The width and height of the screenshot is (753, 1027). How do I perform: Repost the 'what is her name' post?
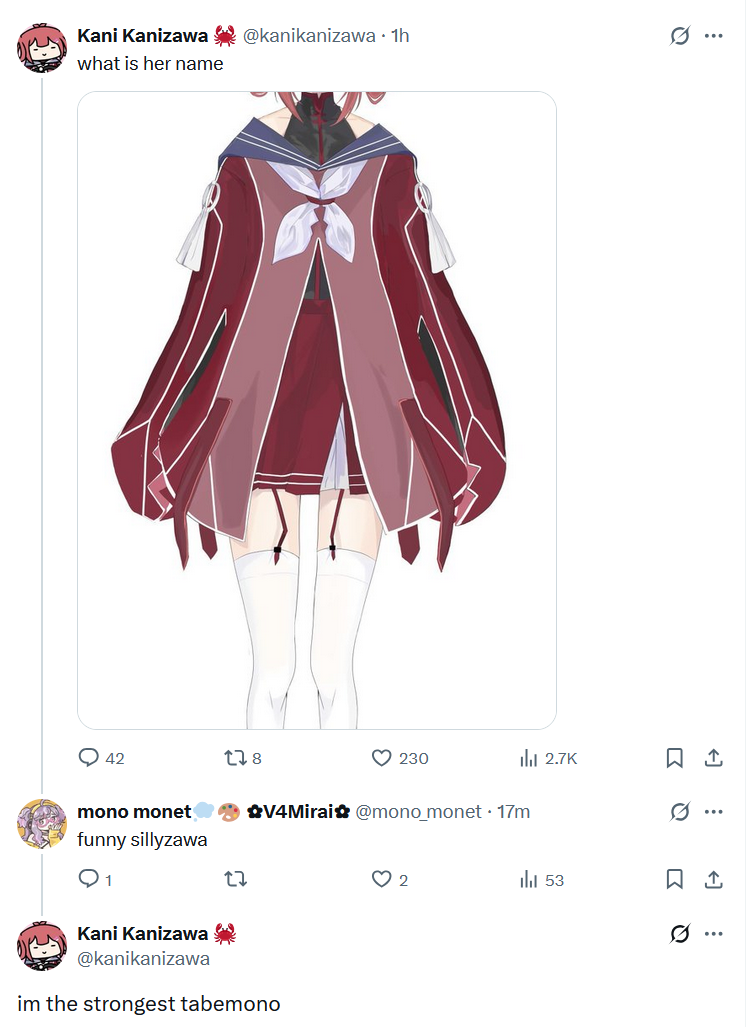(x=243, y=758)
